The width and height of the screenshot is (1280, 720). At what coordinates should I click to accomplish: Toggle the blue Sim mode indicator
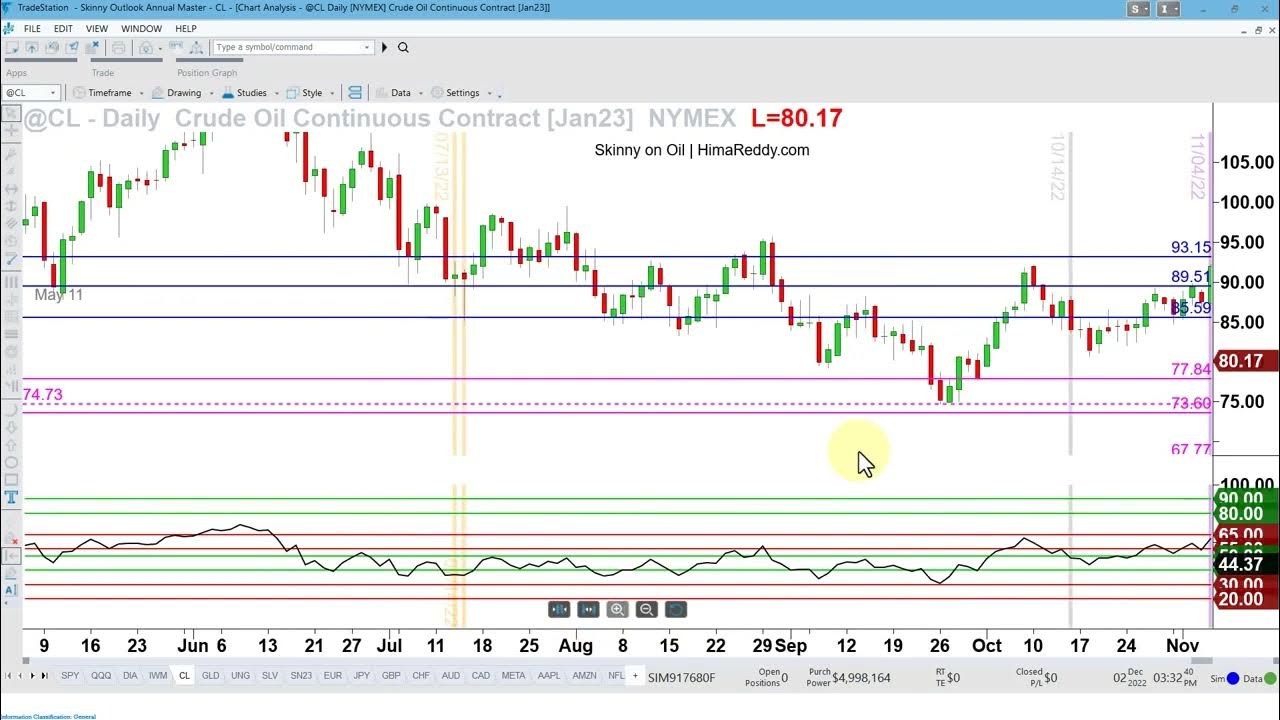tap(1232, 678)
